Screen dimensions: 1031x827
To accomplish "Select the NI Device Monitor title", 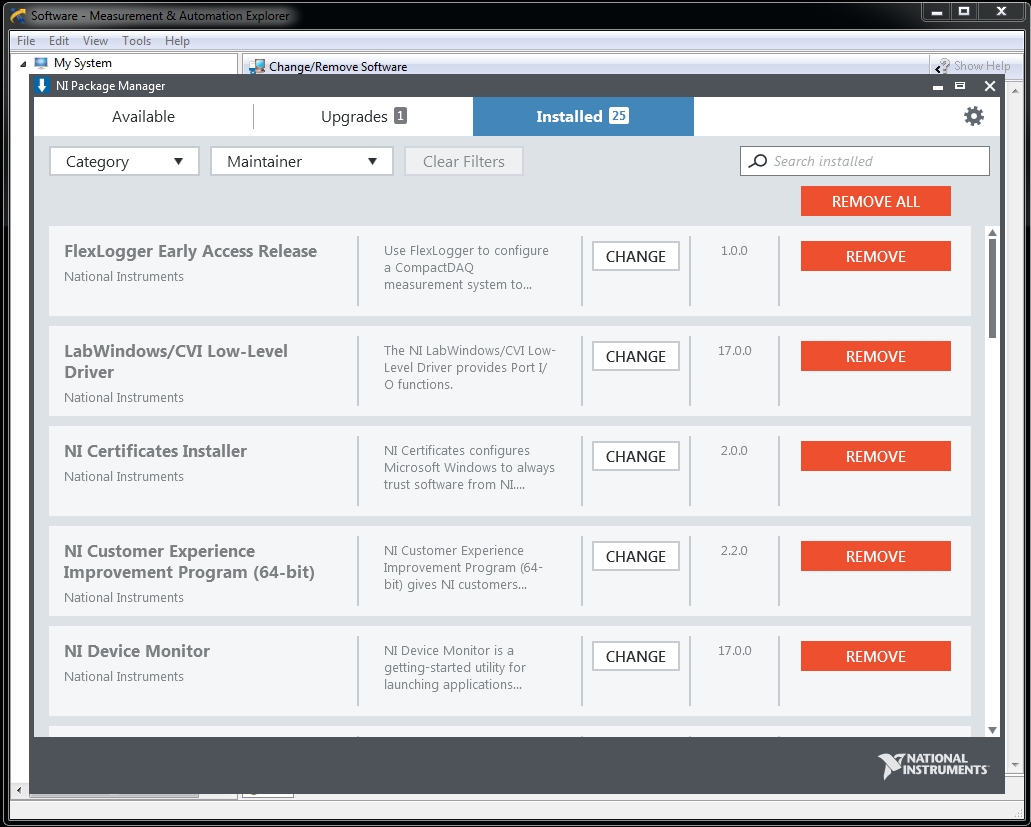I will coord(137,651).
